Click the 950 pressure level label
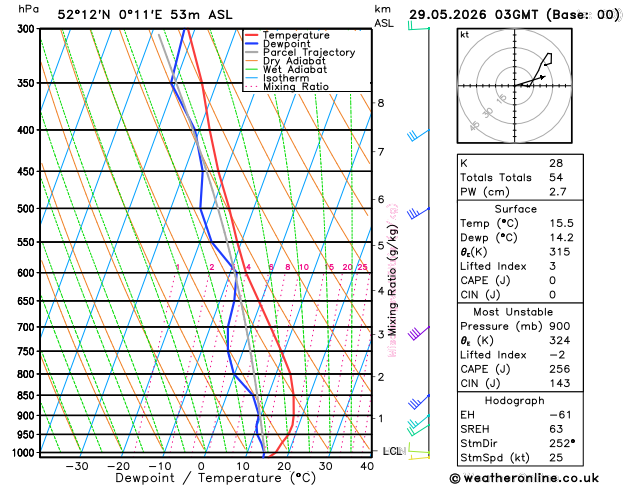This screenshot has width=629, height=486. [x=28, y=435]
